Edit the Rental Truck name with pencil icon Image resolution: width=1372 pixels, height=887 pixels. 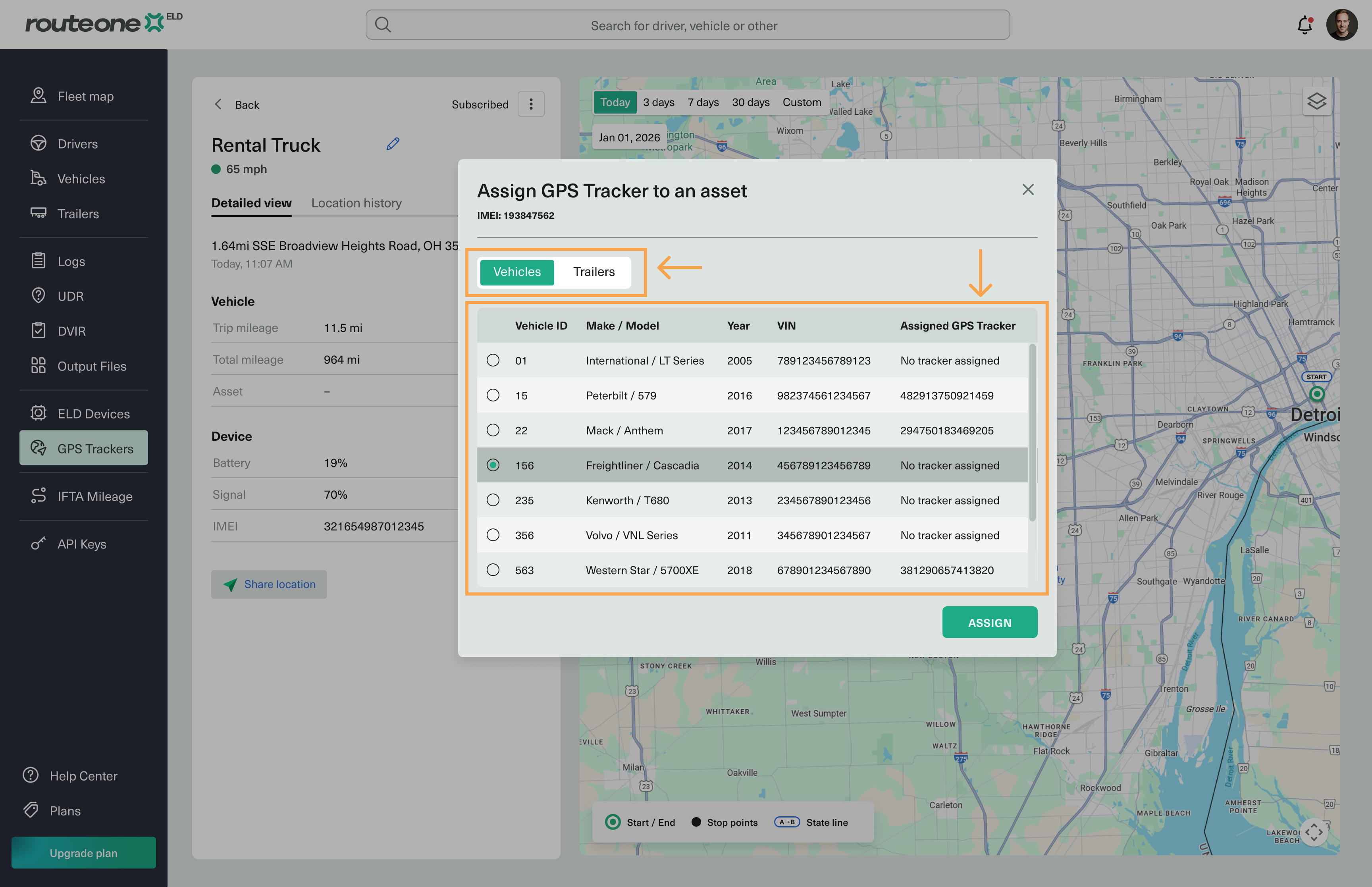[393, 144]
